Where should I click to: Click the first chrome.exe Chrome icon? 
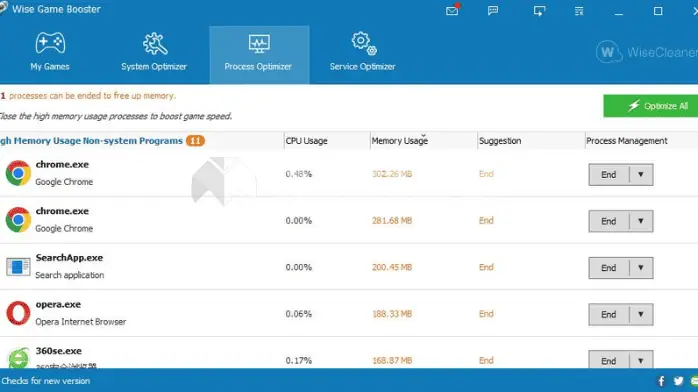(18, 173)
